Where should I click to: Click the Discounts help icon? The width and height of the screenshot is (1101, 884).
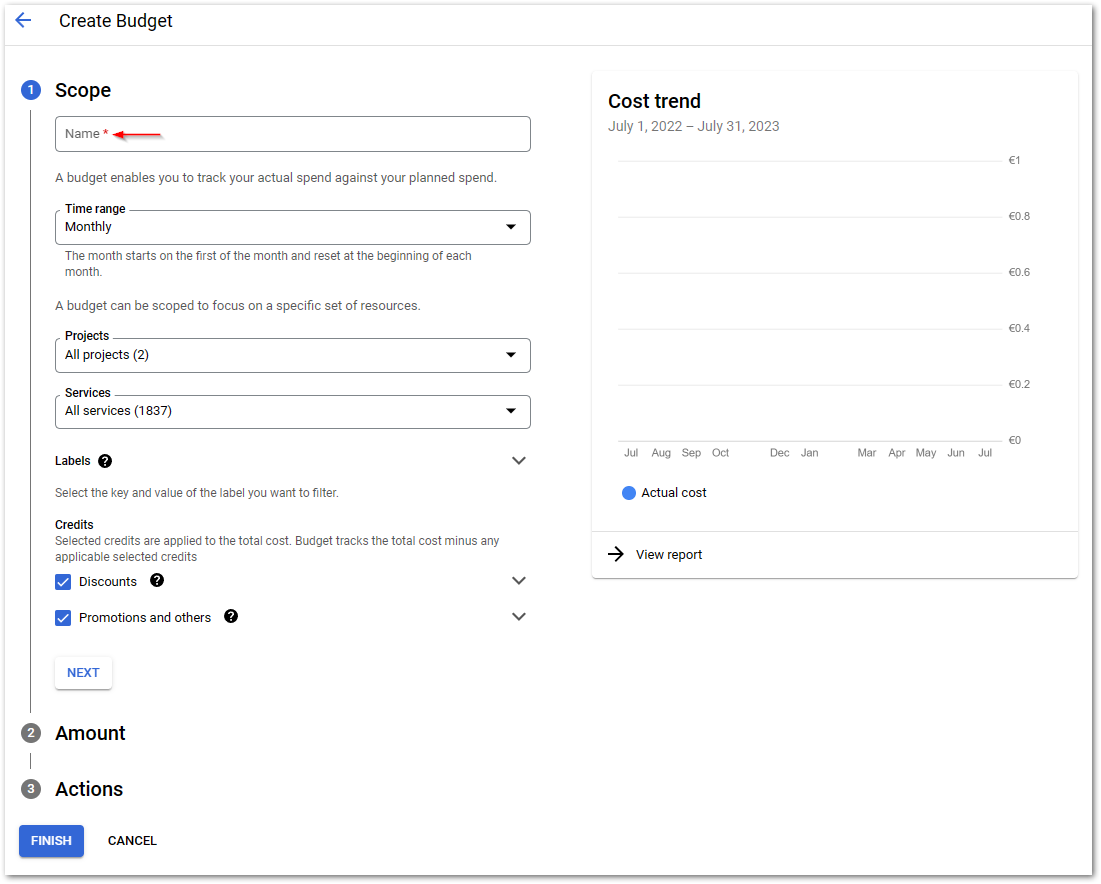click(x=157, y=581)
